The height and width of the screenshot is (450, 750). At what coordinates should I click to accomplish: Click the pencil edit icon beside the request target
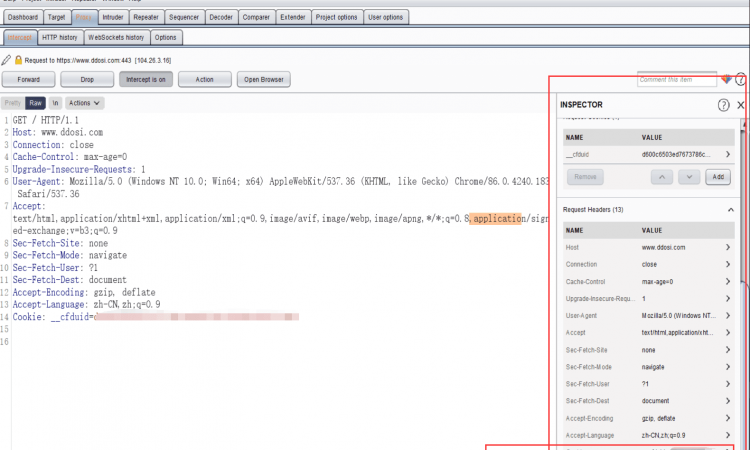(x=6, y=60)
